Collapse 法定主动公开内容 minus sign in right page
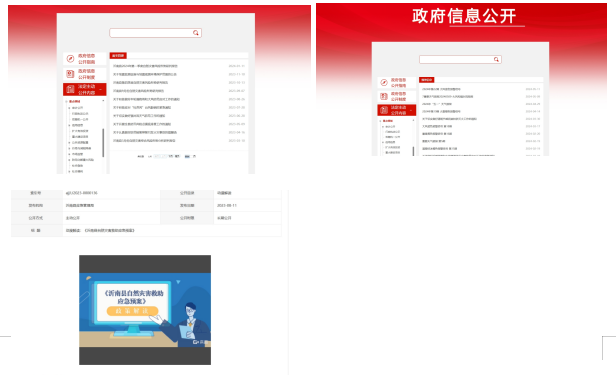This screenshot has height=384, width=616. 411,110
